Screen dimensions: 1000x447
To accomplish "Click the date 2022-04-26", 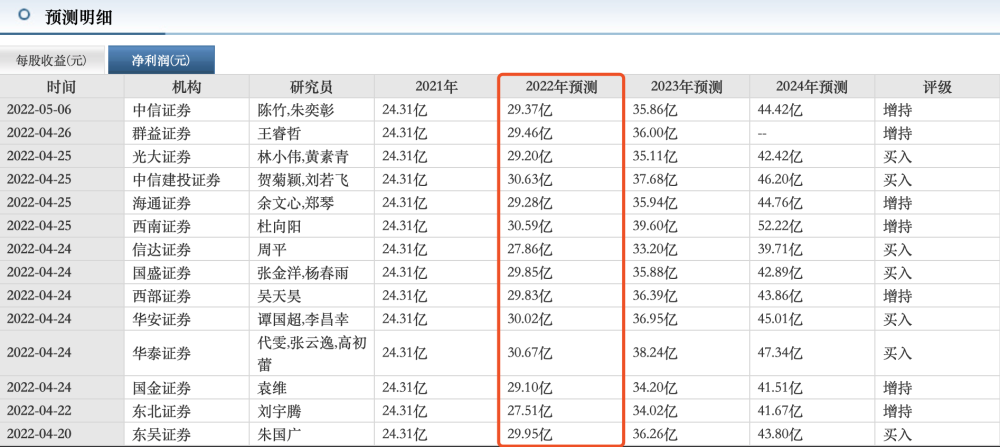I will pos(39,133).
